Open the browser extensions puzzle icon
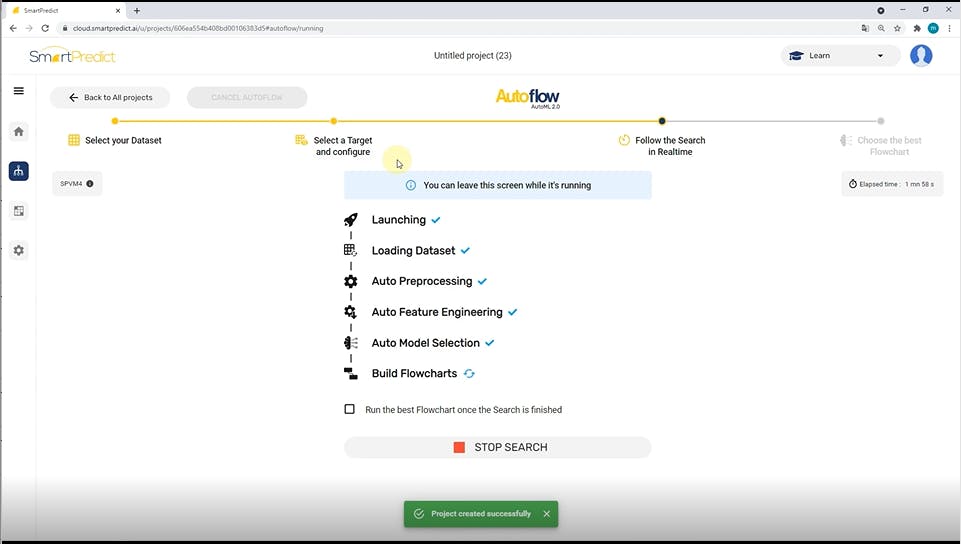Screen dimensions: 961x544 click(x=917, y=28)
